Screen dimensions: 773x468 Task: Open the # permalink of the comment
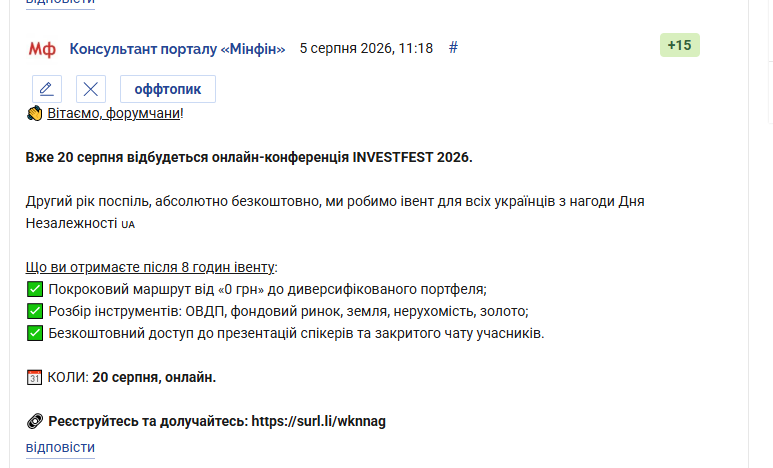[x=453, y=48]
